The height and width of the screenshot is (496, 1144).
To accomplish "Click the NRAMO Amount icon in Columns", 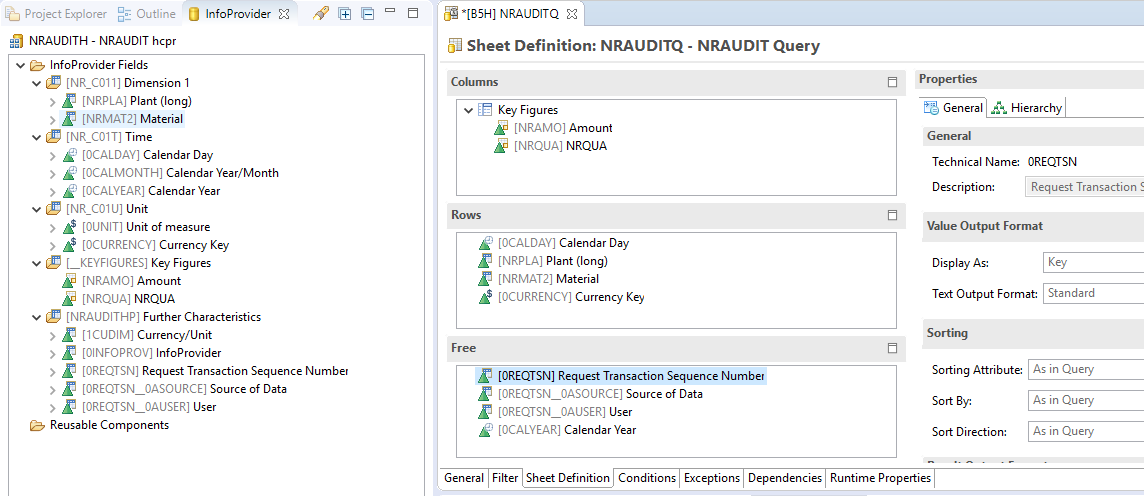I will pos(501,128).
